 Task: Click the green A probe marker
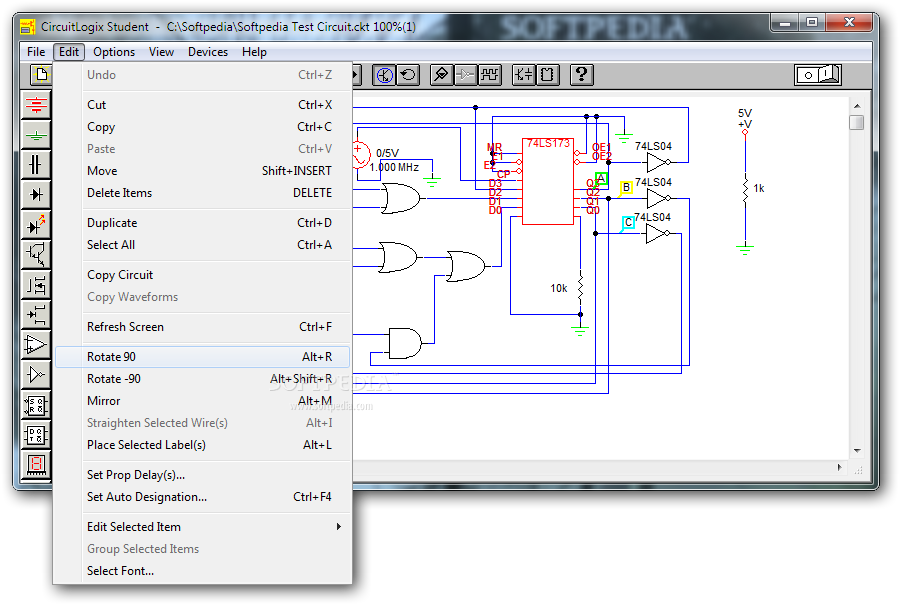[601, 179]
